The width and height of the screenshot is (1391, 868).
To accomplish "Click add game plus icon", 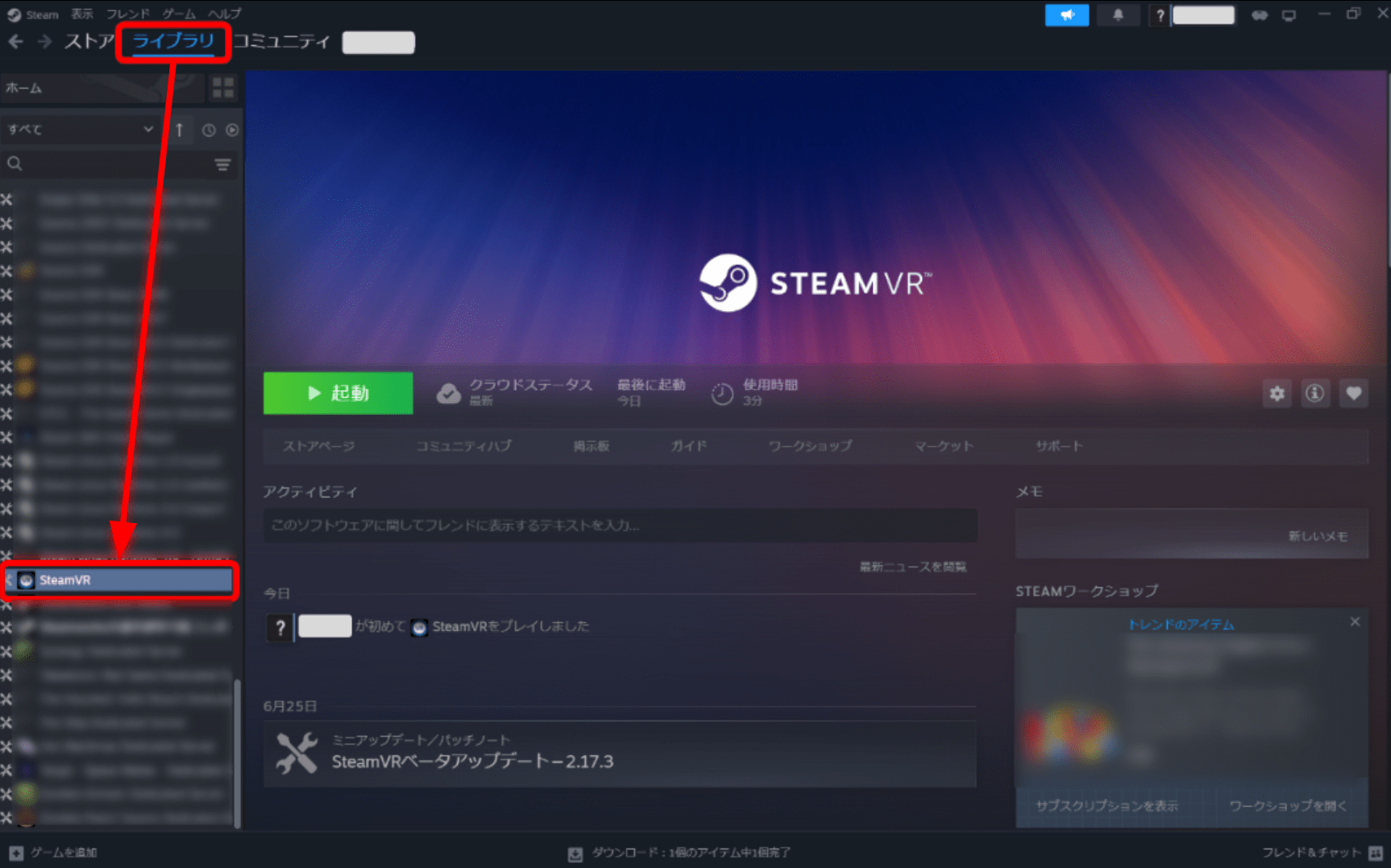I will point(16,853).
